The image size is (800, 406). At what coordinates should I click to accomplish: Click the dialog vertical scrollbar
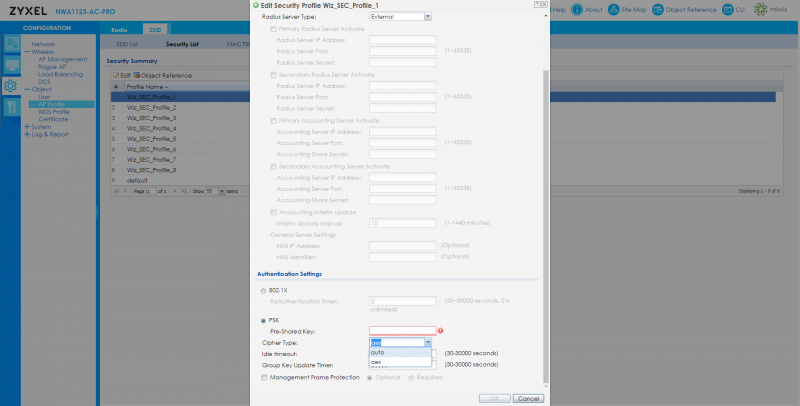[546, 227]
